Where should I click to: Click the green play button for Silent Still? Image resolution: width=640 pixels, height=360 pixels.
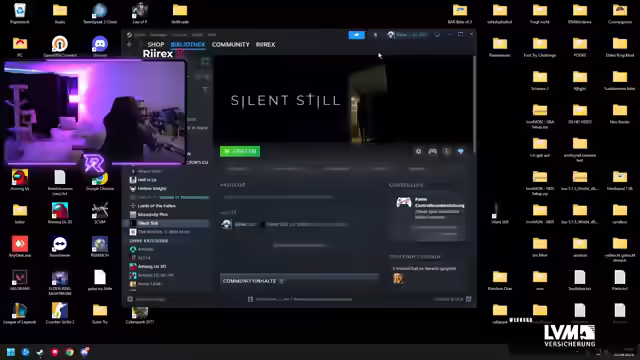pyautogui.click(x=240, y=151)
